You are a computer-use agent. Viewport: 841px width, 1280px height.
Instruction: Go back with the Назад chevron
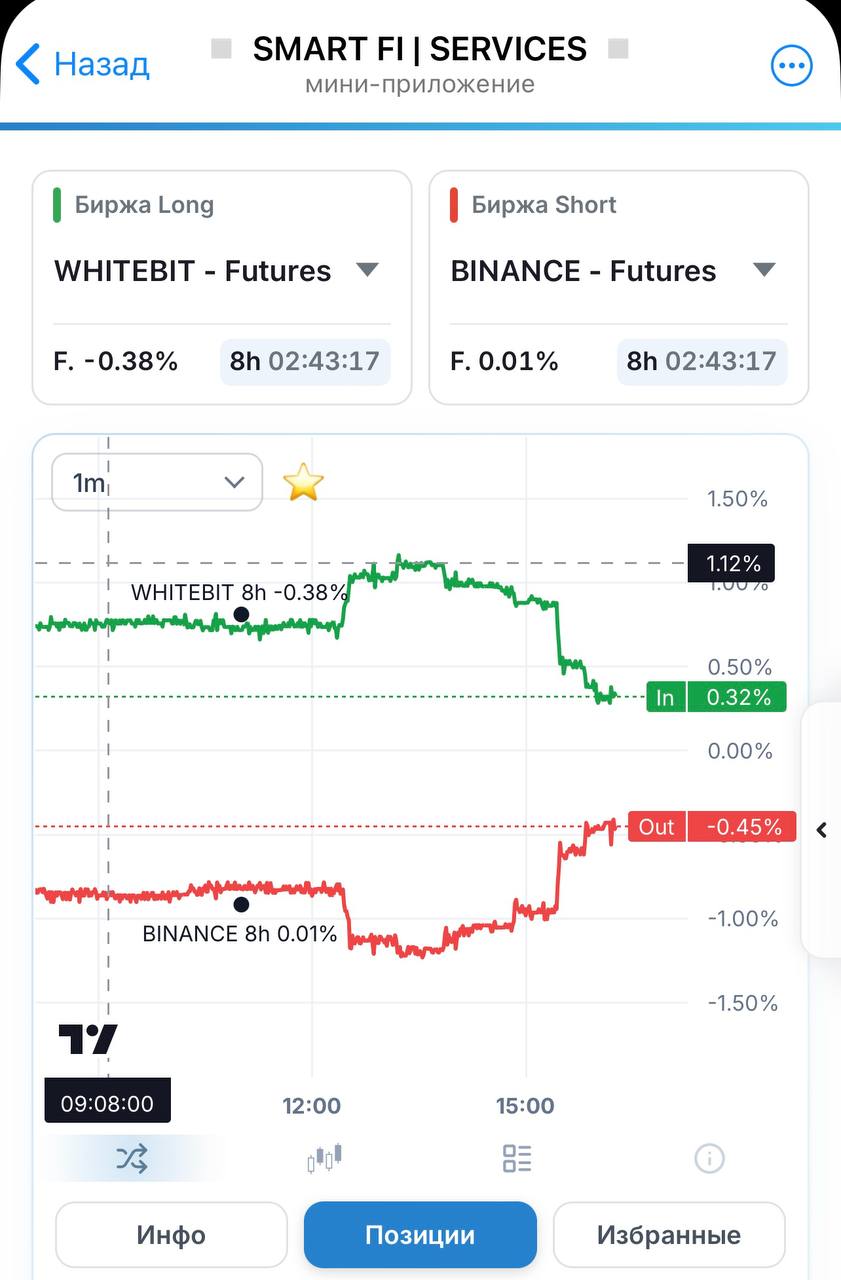pos(83,64)
